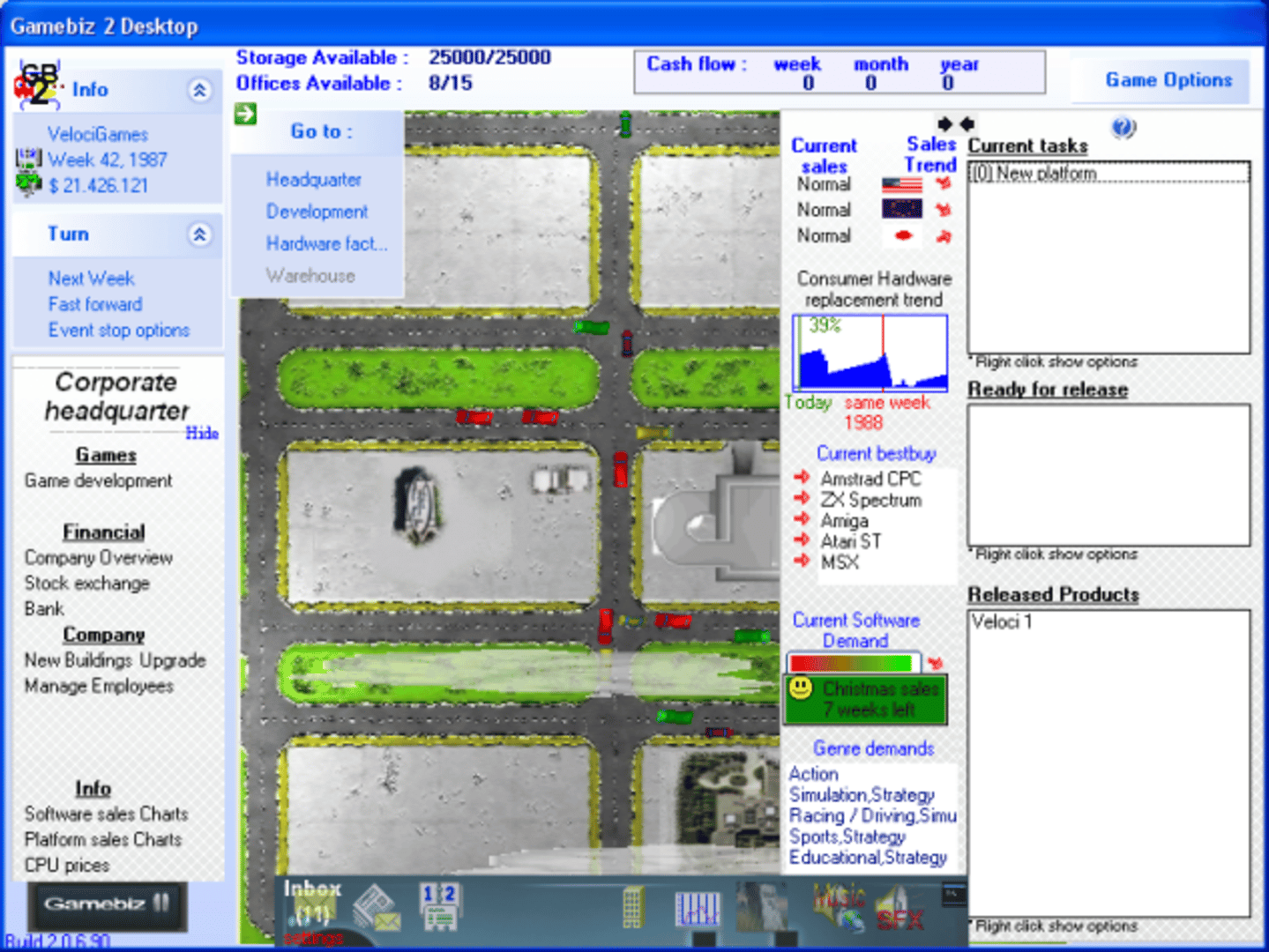Screen dimensions: 1269x952
Task: Click the green arrow beside Go to
Action: pyautogui.click(x=245, y=114)
